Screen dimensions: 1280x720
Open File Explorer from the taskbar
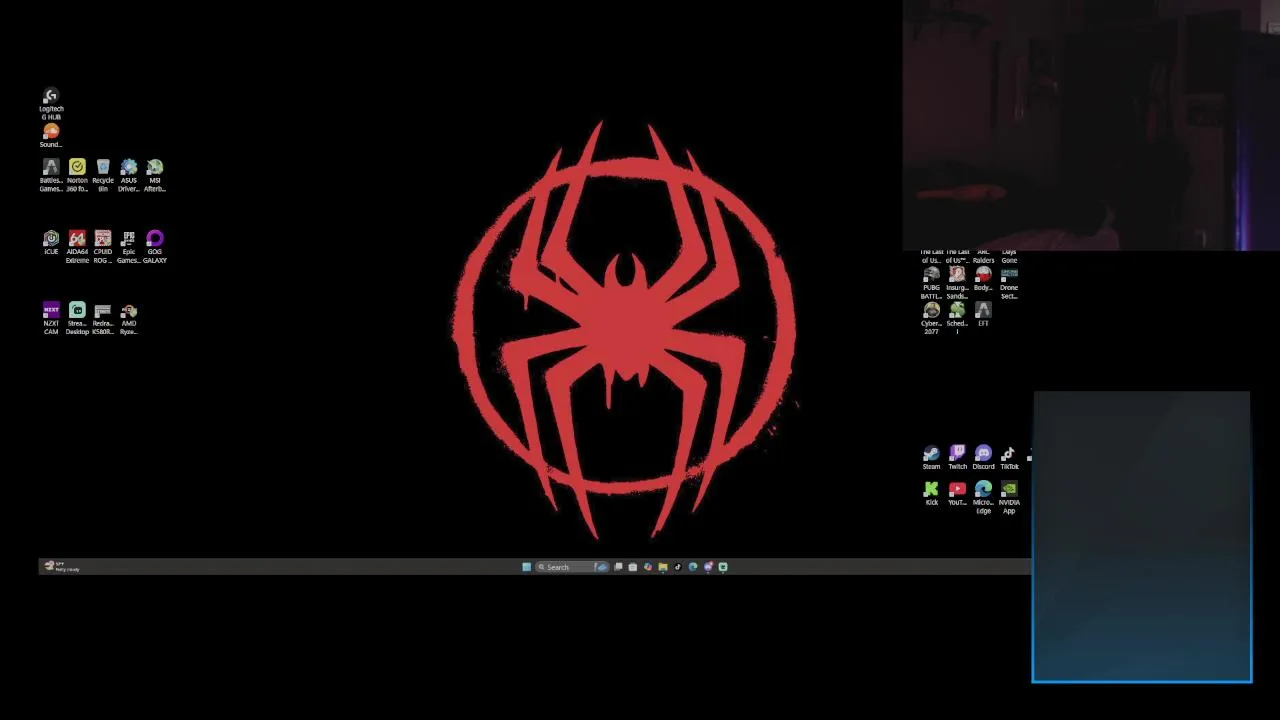662,567
